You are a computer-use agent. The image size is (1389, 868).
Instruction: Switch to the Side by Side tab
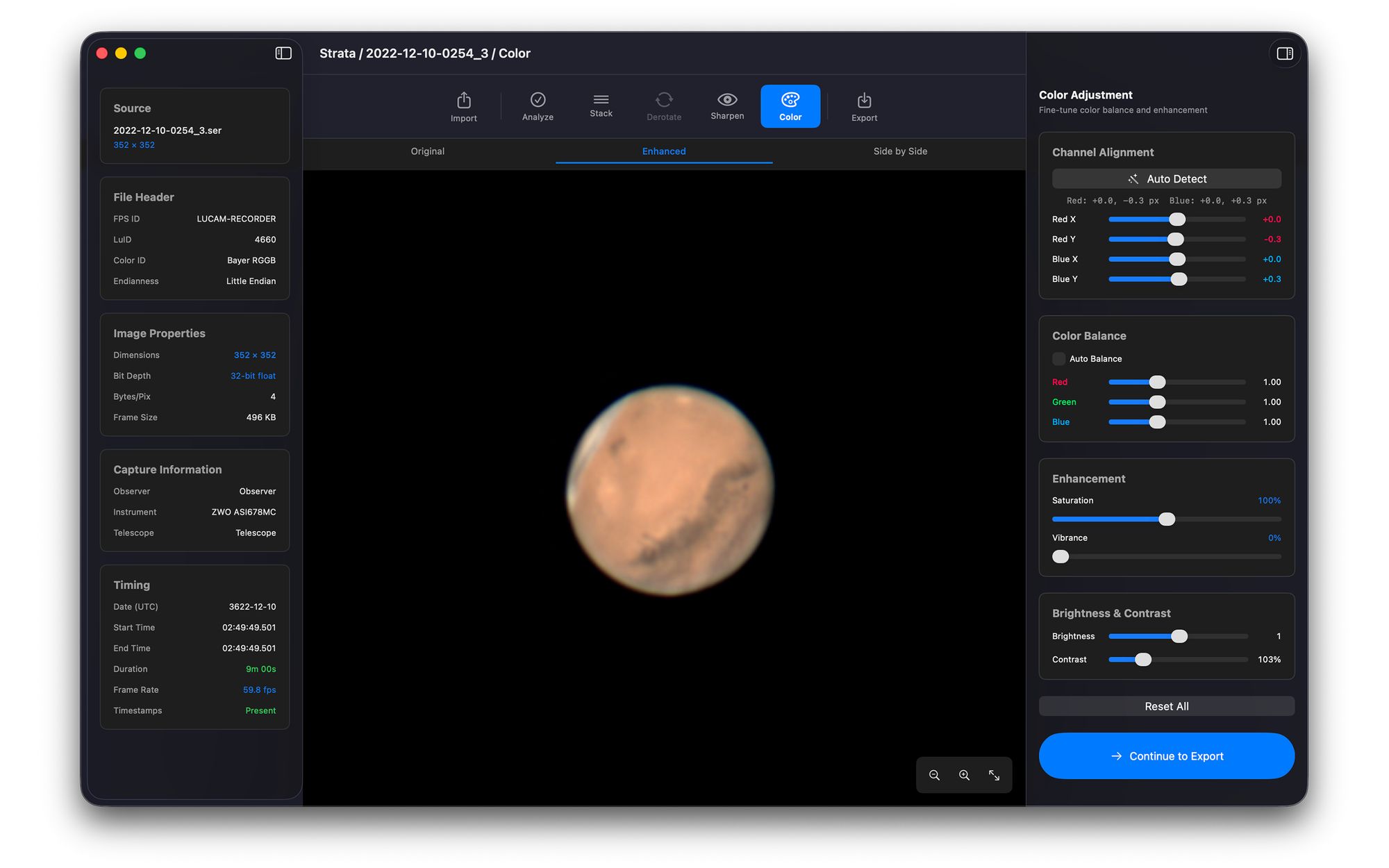(900, 151)
